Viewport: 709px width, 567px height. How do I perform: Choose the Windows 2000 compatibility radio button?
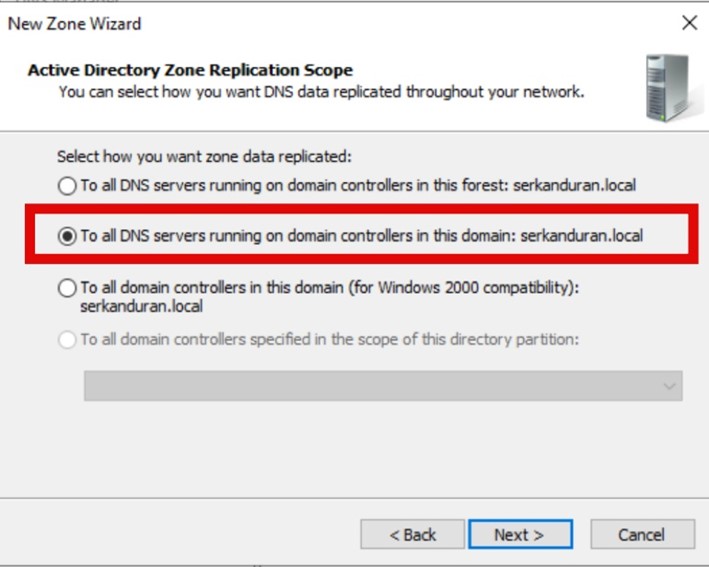(x=67, y=288)
